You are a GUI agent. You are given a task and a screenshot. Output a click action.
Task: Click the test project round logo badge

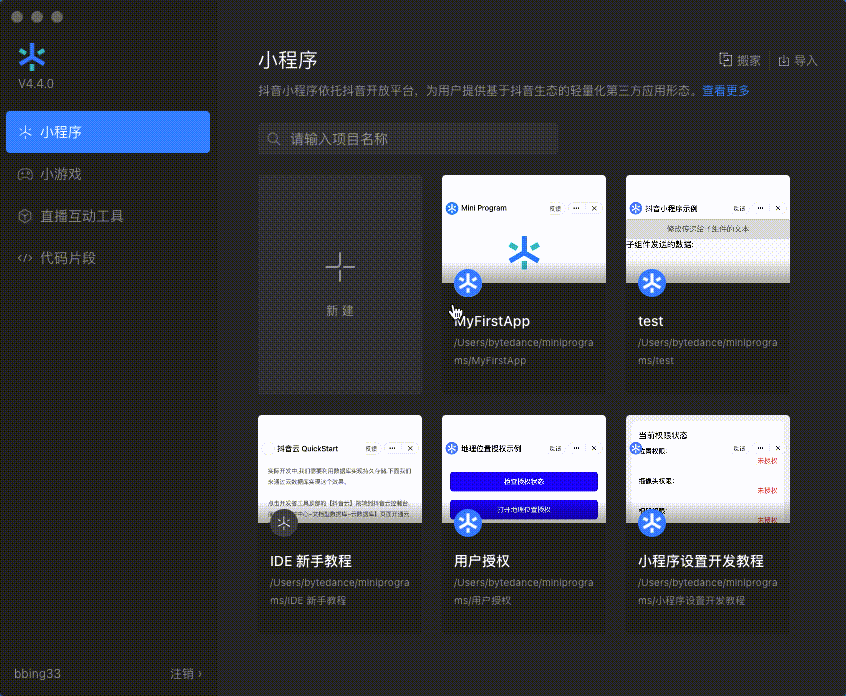[x=652, y=283]
